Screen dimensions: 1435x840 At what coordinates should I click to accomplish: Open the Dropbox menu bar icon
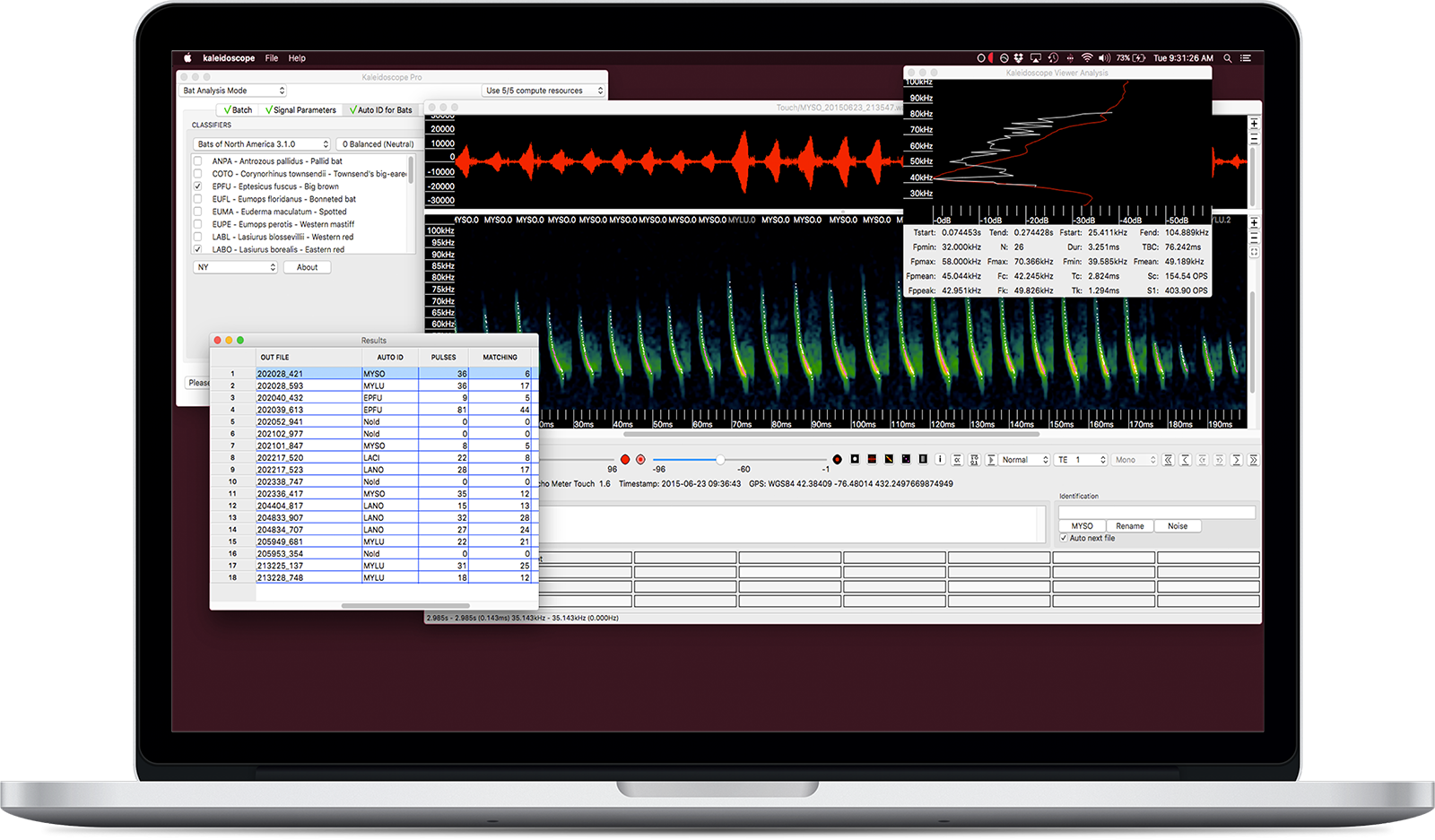(x=1019, y=58)
